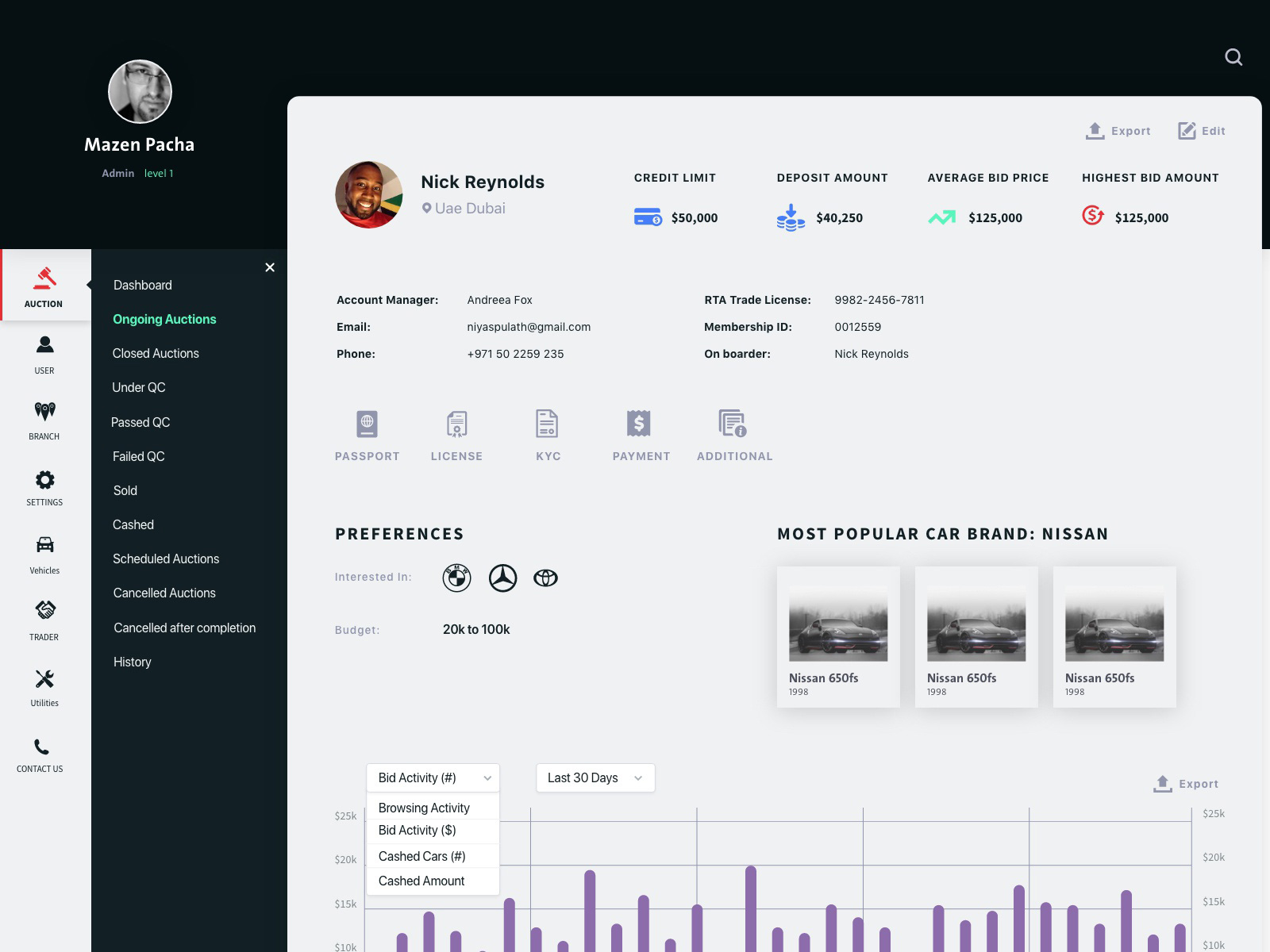Image resolution: width=1270 pixels, height=952 pixels.
Task: Click the Edit button for Nick's profile
Action: pyautogui.click(x=1201, y=131)
